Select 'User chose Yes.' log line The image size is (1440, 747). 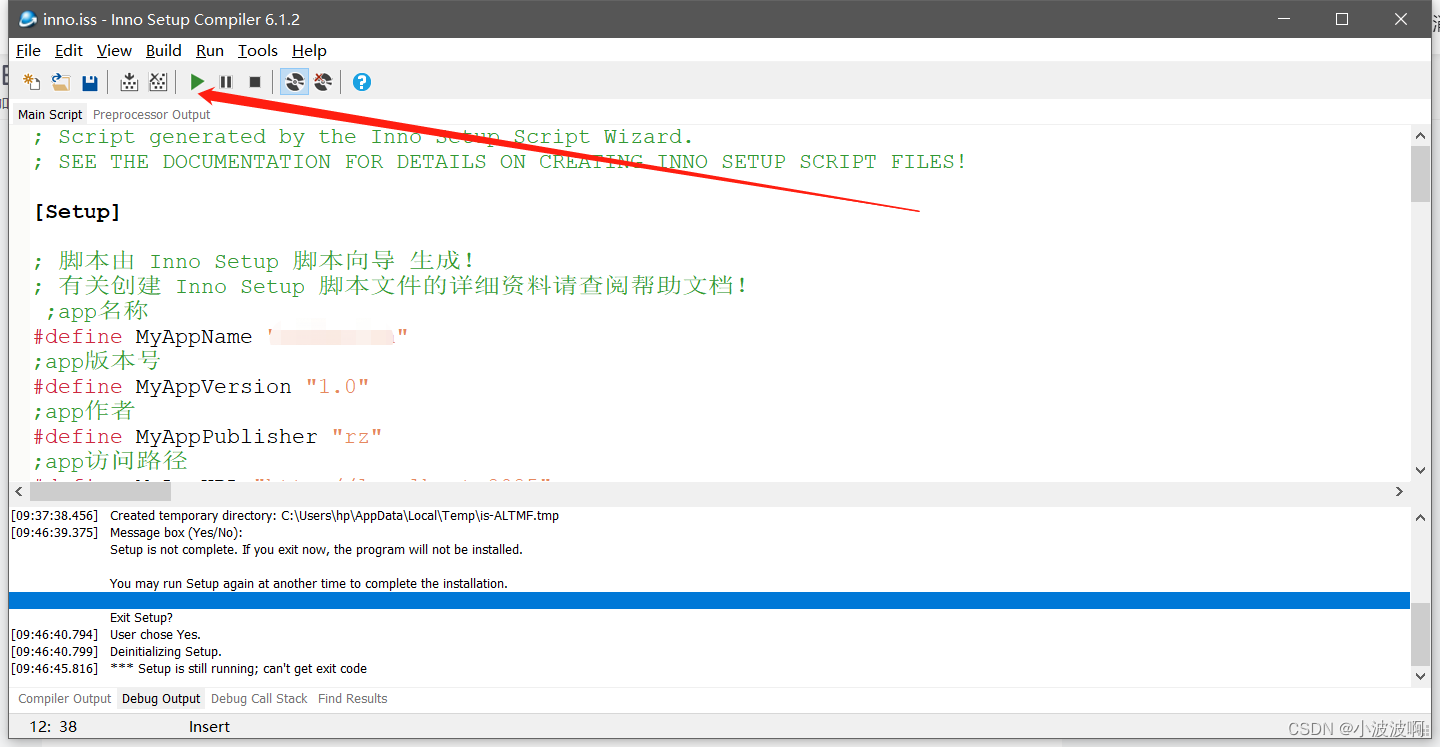[155, 635]
